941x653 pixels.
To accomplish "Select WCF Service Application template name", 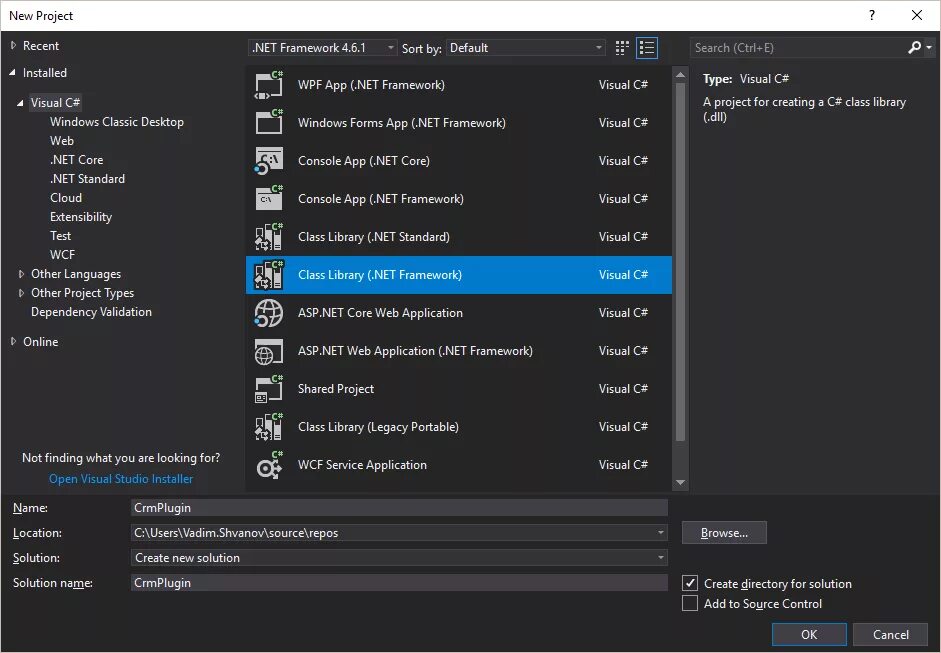I will click(x=362, y=465).
